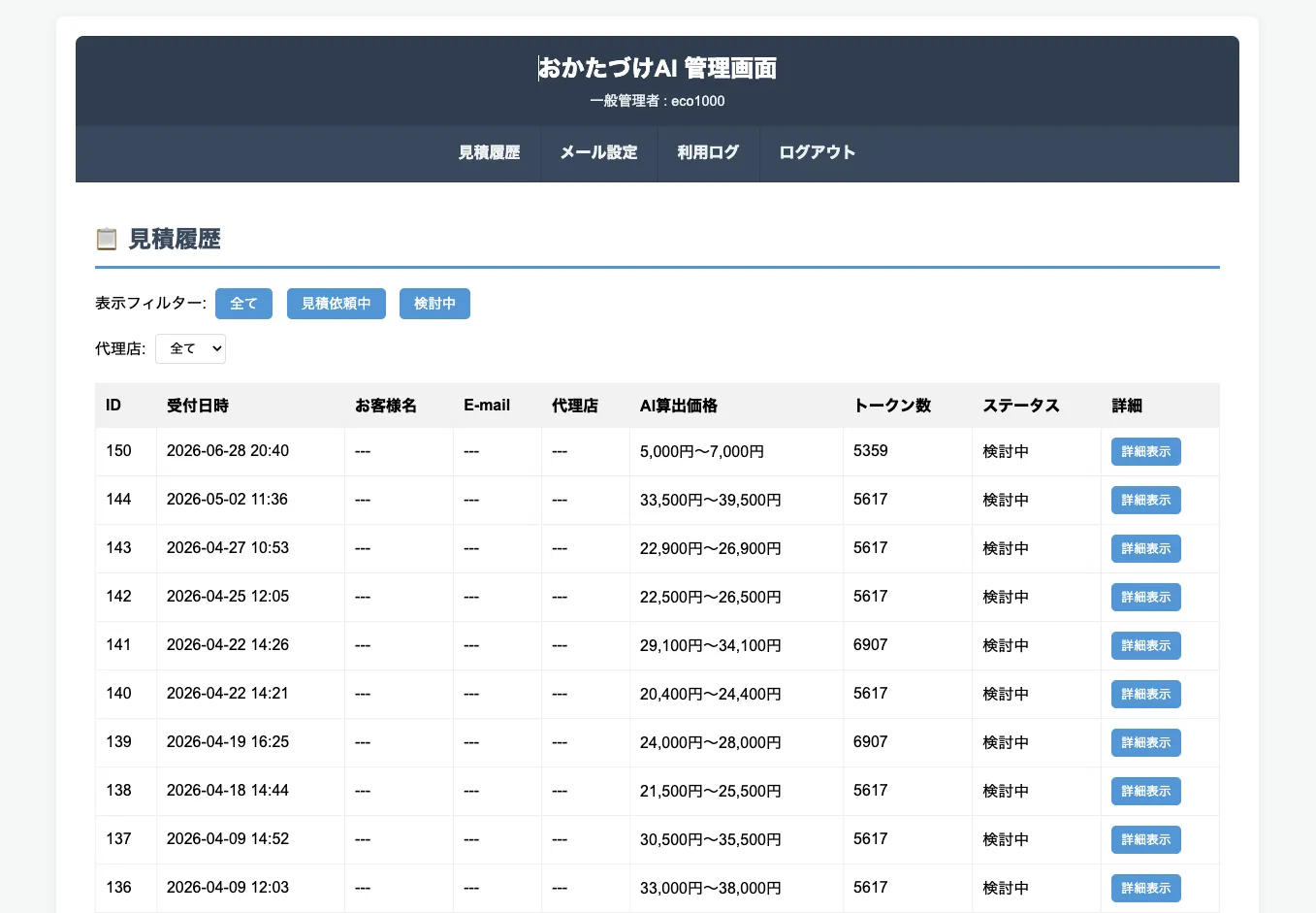
Task: Select the date 2026-04-22 14:21
Action: (x=227, y=694)
